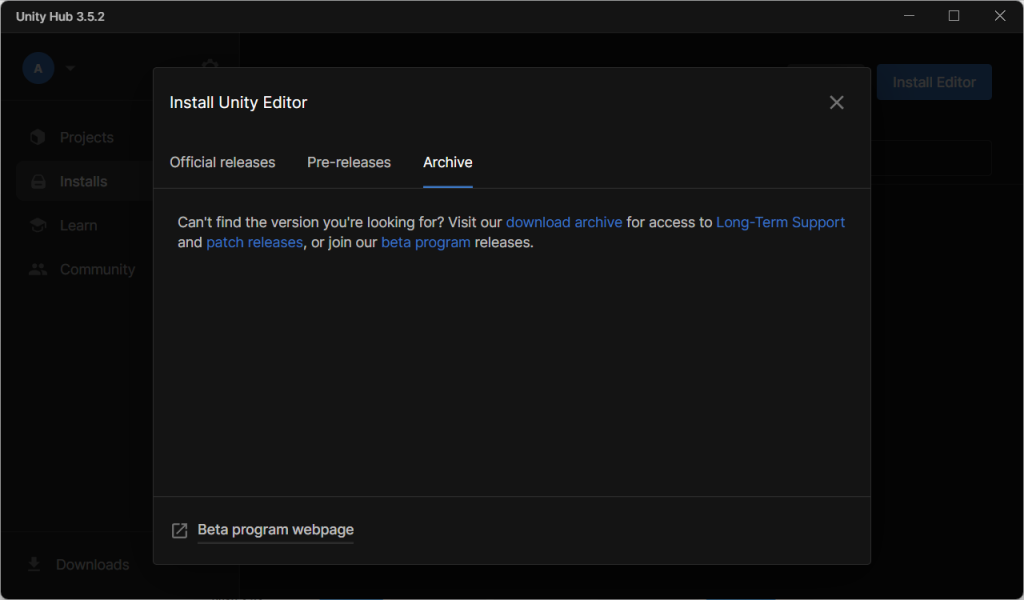This screenshot has height=600, width=1024.
Task: Click the Installs lock icon
Action: point(39,182)
